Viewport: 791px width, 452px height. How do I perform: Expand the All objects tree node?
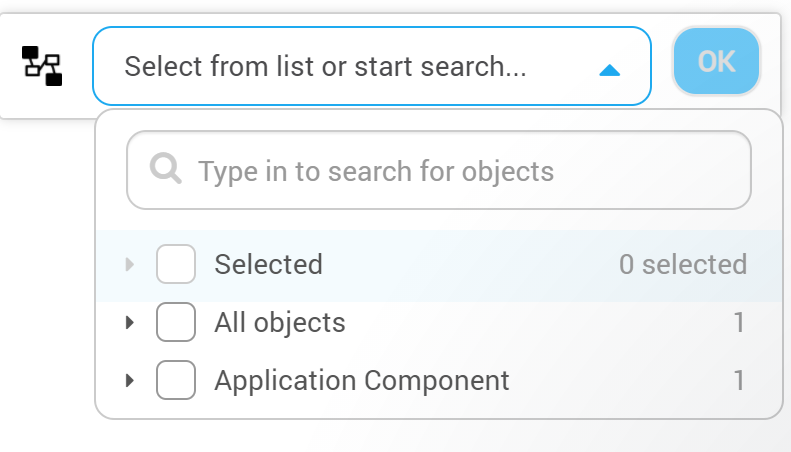[130, 322]
